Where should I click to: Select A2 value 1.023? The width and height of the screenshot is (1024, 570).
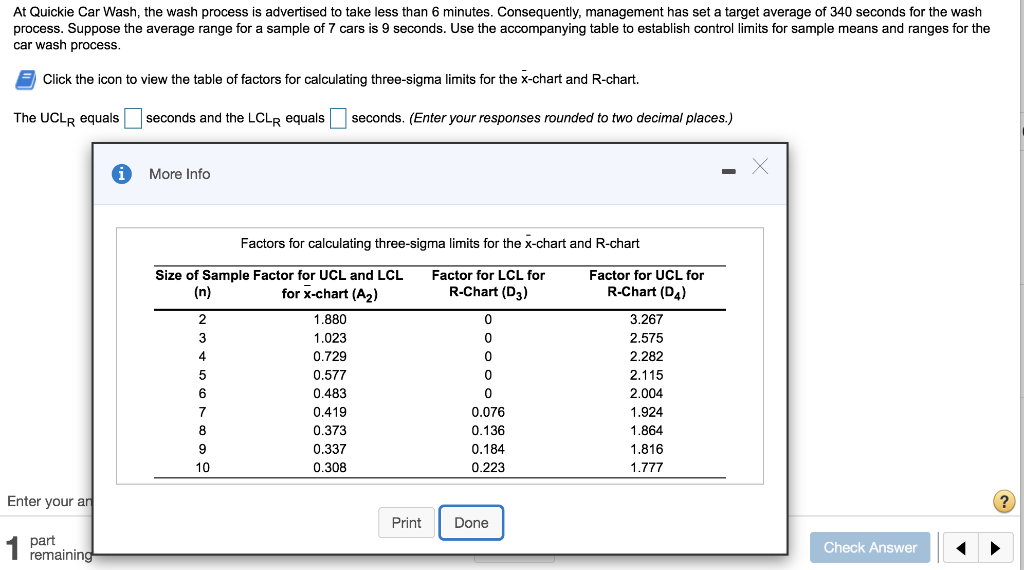pyautogui.click(x=330, y=338)
